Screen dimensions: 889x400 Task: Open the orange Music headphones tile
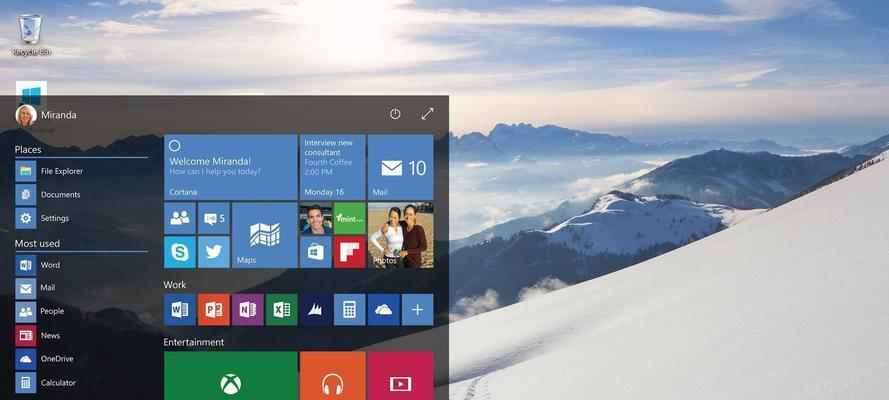(332, 376)
